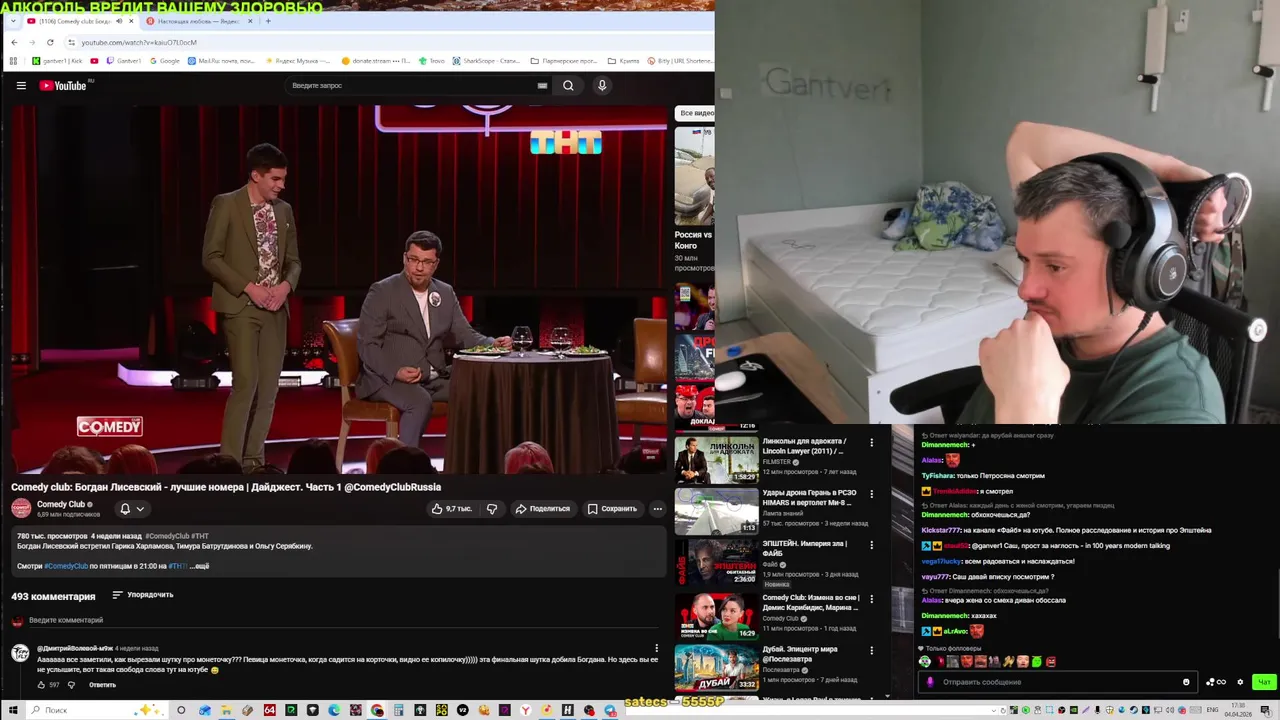Screen dimensions: 1280x720
Task: Open the Comedy Club channel avatar
Action: click(21, 509)
